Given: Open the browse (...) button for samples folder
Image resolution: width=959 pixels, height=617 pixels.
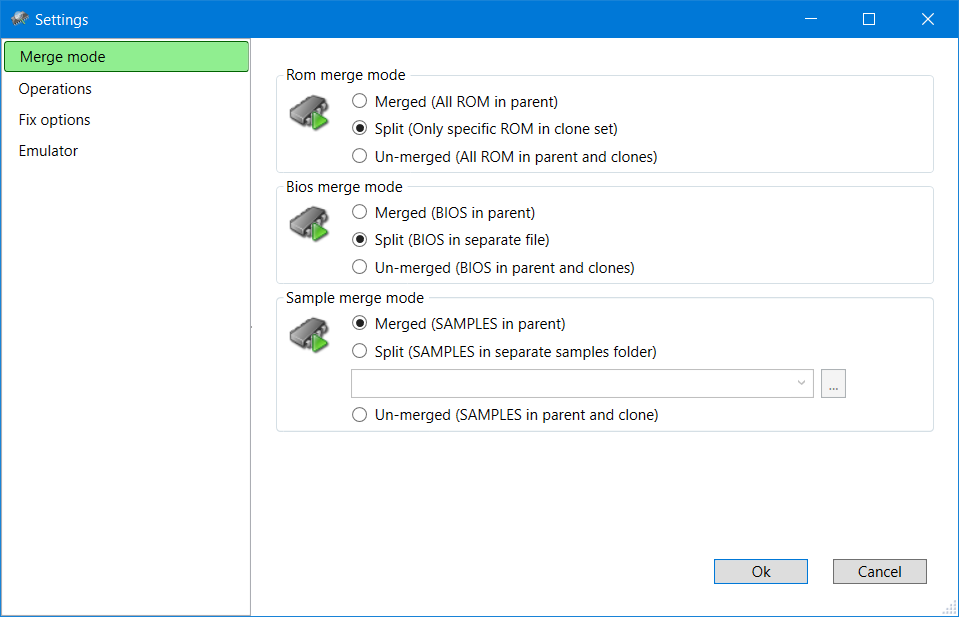Looking at the screenshot, I should [833, 383].
